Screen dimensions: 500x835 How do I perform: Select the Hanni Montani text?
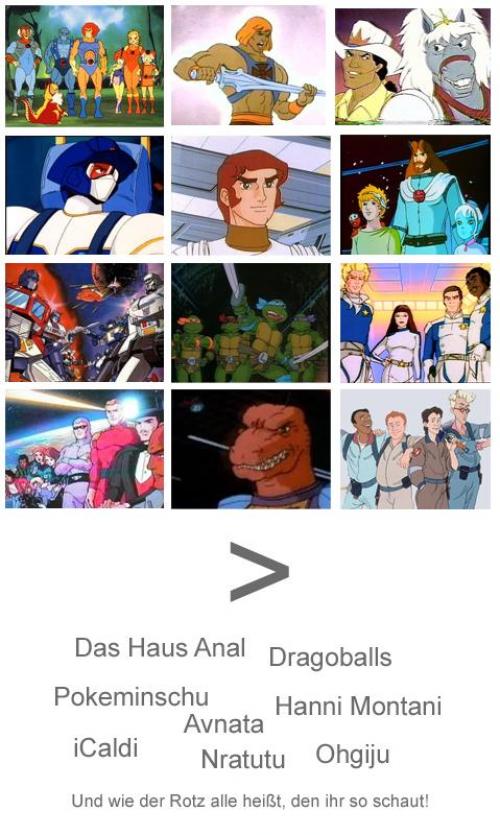point(358,706)
